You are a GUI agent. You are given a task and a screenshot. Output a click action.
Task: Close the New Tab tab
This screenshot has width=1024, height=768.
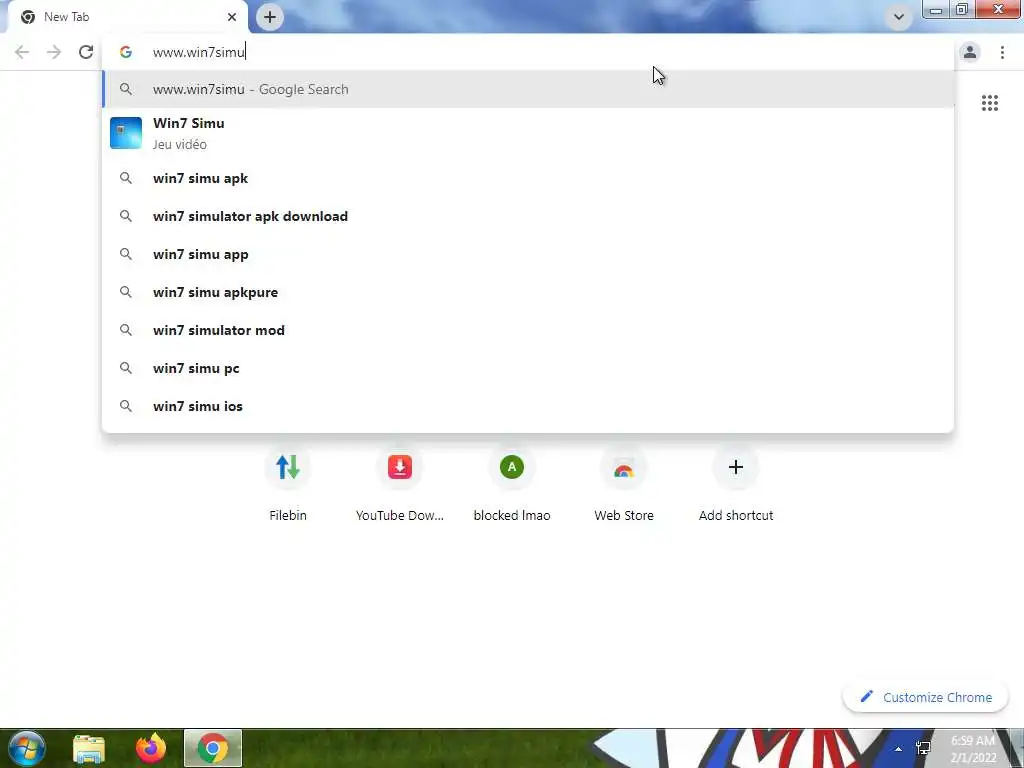click(232, 17)
